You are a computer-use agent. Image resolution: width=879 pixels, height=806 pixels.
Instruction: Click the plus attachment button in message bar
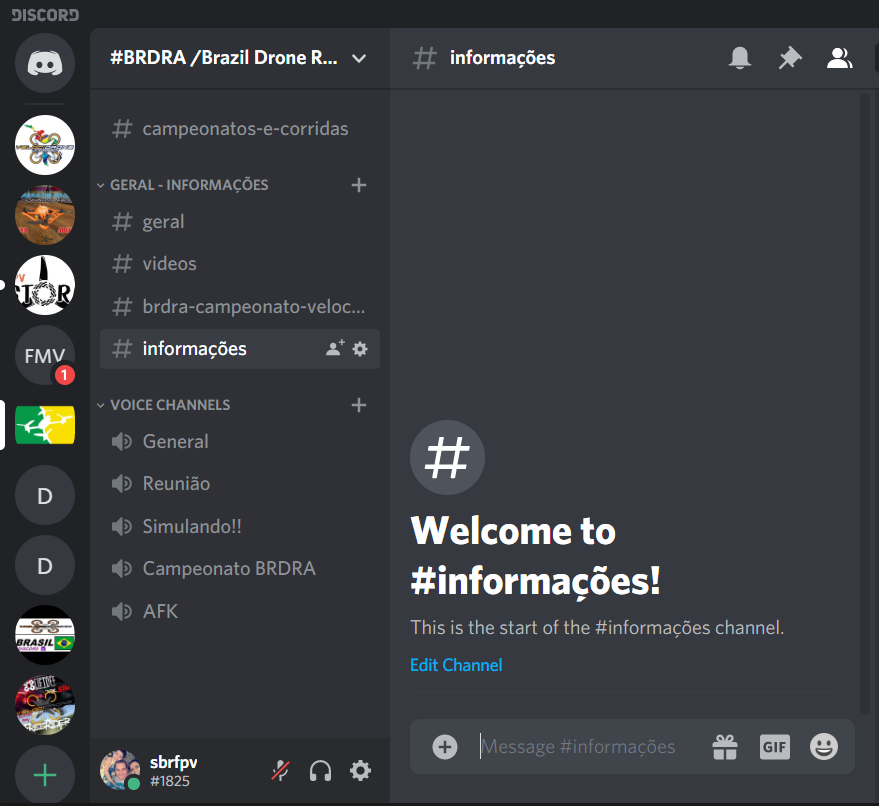click(445, 746)
